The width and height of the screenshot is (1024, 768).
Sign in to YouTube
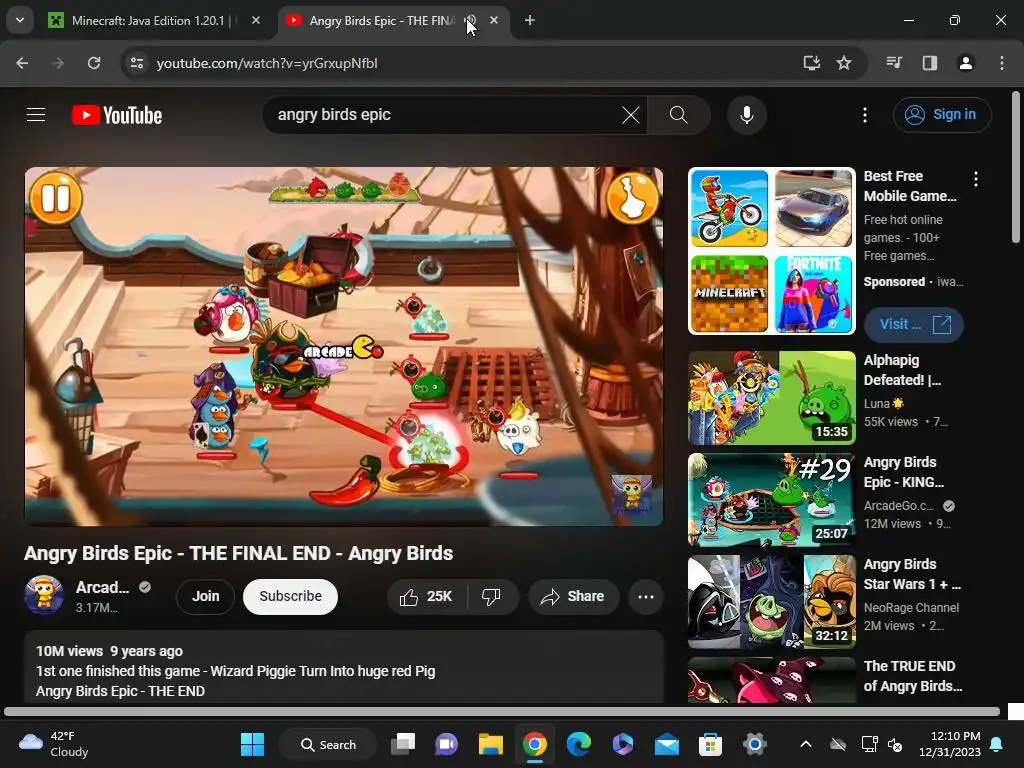(x=942, y=115)
